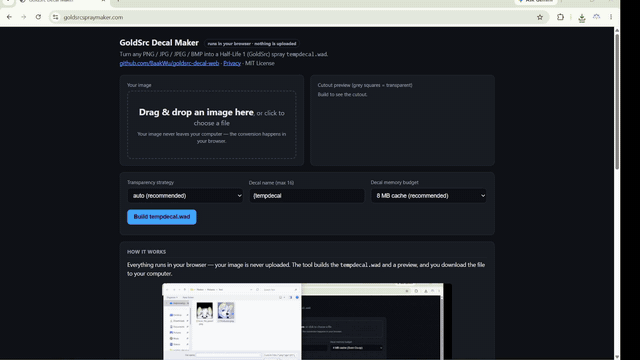Go back using the browser back arrow
Image resolution: width=640 pixels, height=360 pixels.
(9, 17)
